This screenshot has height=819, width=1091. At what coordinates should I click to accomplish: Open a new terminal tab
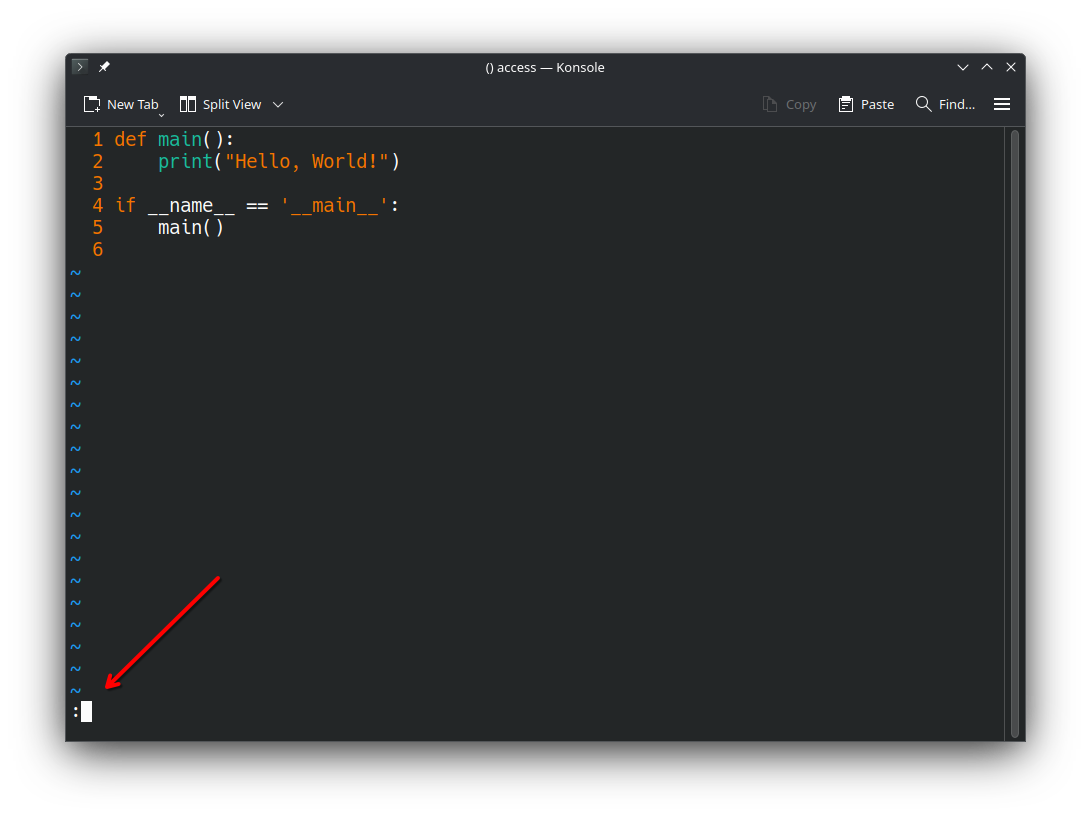coord(120,104)
